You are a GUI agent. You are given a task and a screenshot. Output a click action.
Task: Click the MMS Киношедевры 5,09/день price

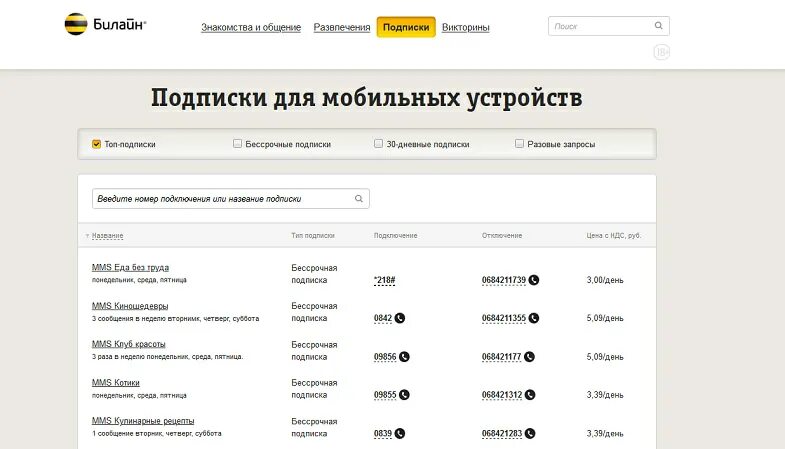605,318
